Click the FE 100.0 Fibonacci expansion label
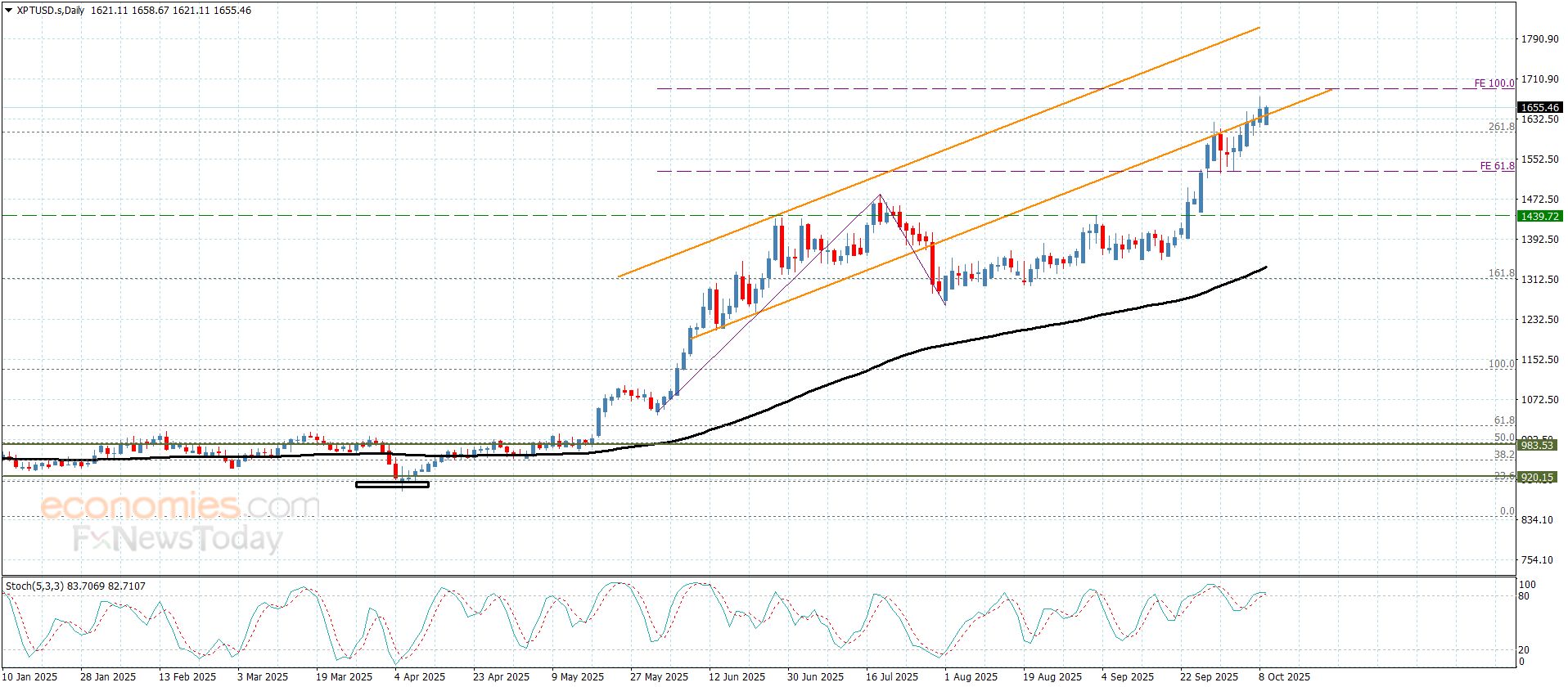This screenshot has width=1568, height=687. click(x=1494, y=83)
